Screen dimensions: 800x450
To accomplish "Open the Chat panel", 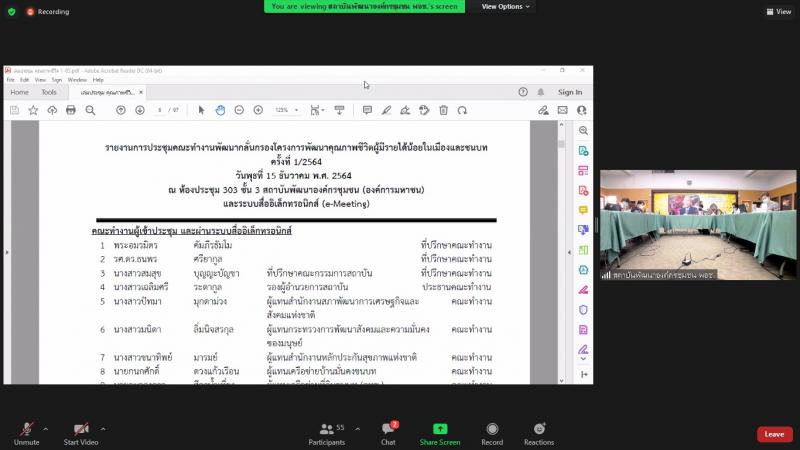I will [388, 434].
